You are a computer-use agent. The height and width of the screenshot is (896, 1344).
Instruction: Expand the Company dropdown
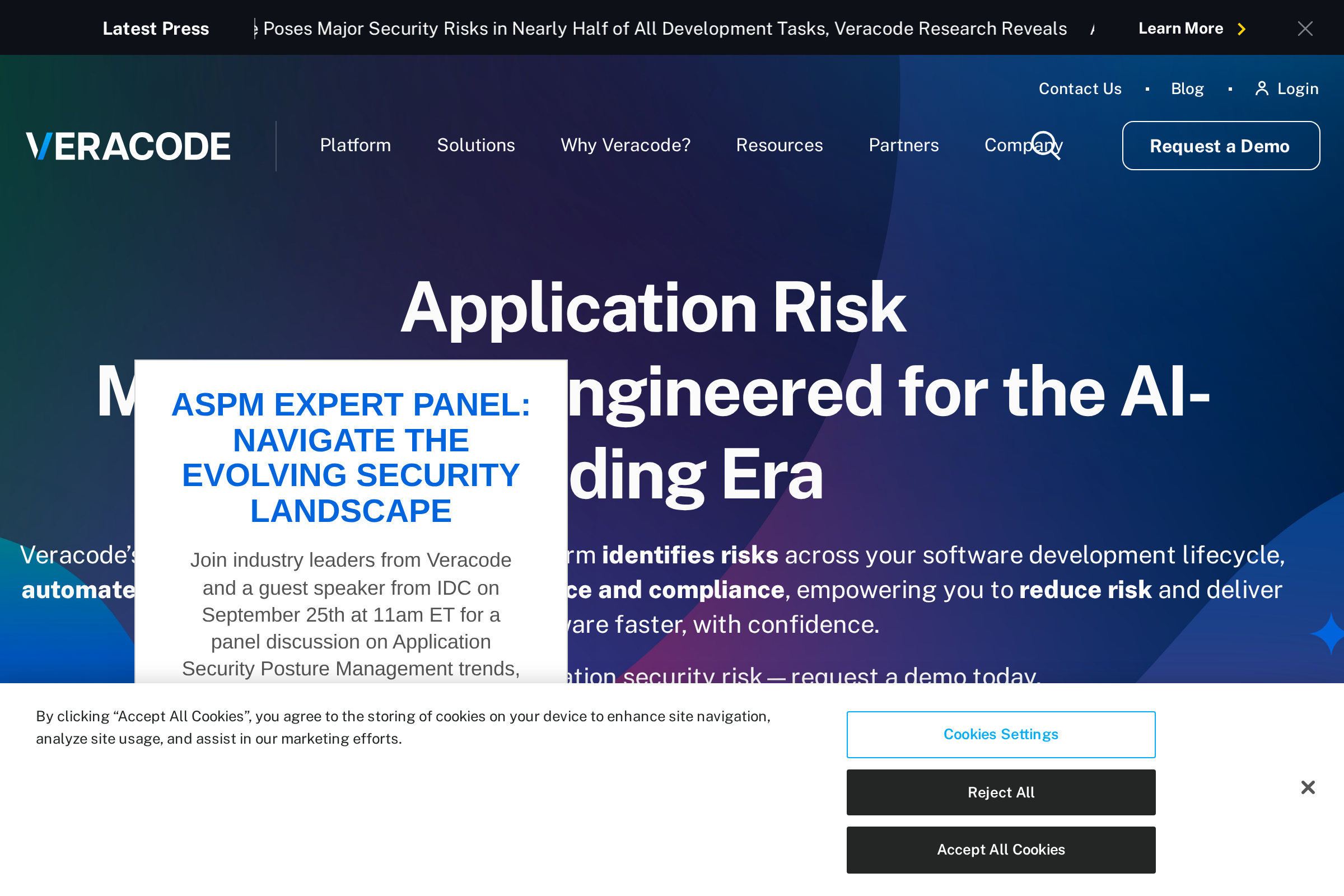click(1024, 146)
